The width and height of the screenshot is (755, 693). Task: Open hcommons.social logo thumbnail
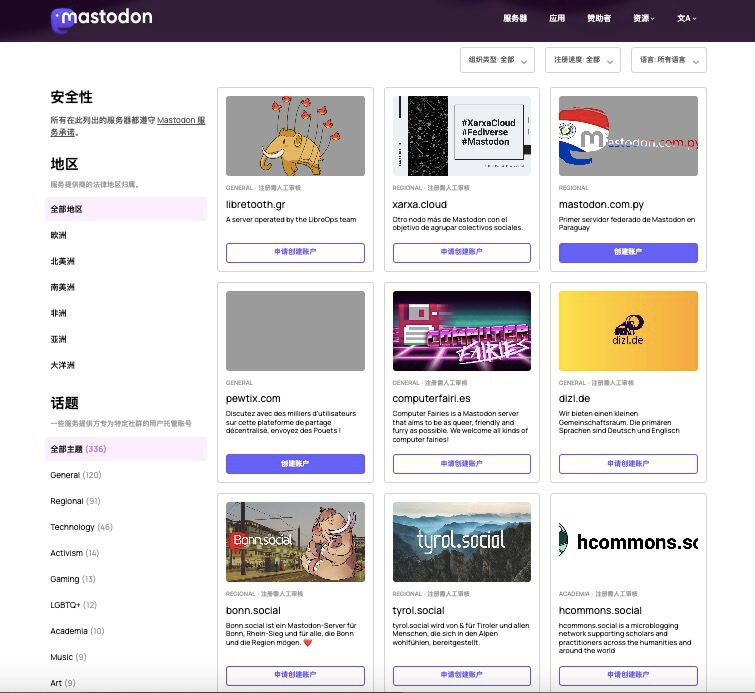628,542
